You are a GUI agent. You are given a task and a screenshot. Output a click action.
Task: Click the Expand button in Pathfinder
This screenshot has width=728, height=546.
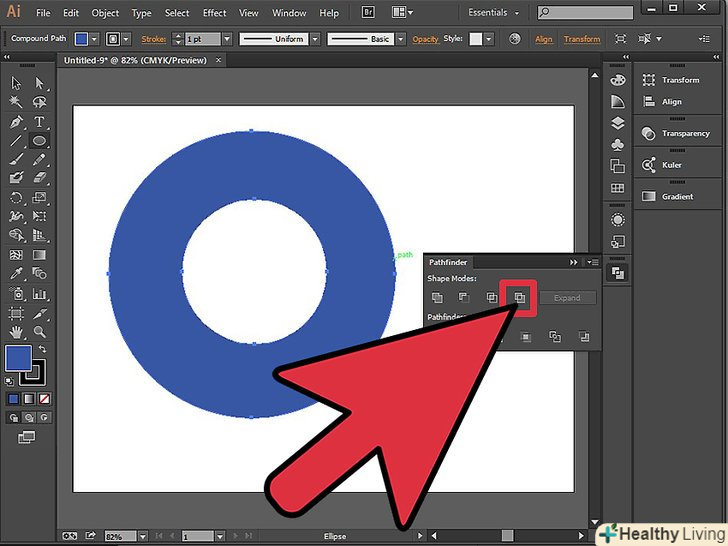(x=567, y=298)
